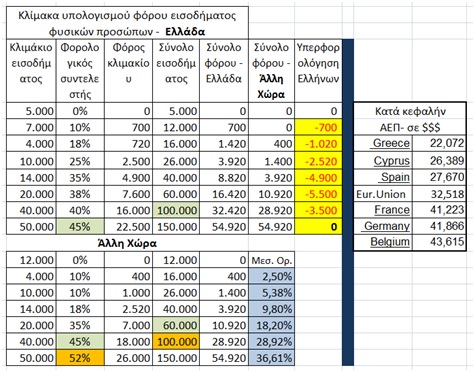This screenshot has height=372, width=475.
Task: Click the Άλλη Χώρα section header
Action: [127, 243]
